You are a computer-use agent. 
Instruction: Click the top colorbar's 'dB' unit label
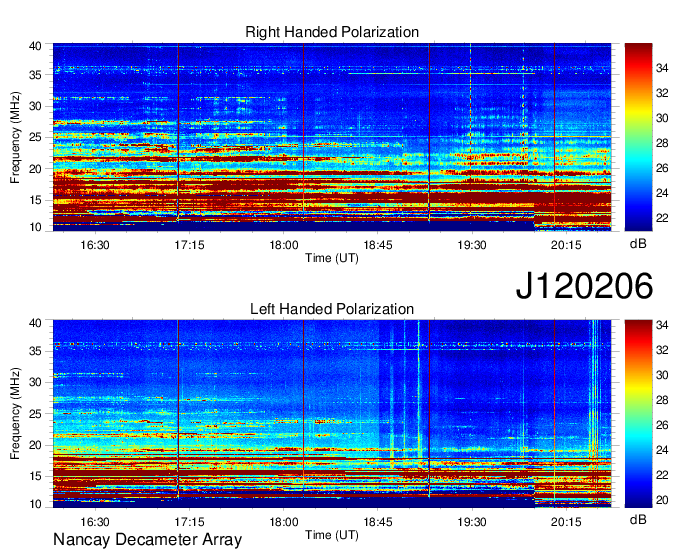coord(638,244)
